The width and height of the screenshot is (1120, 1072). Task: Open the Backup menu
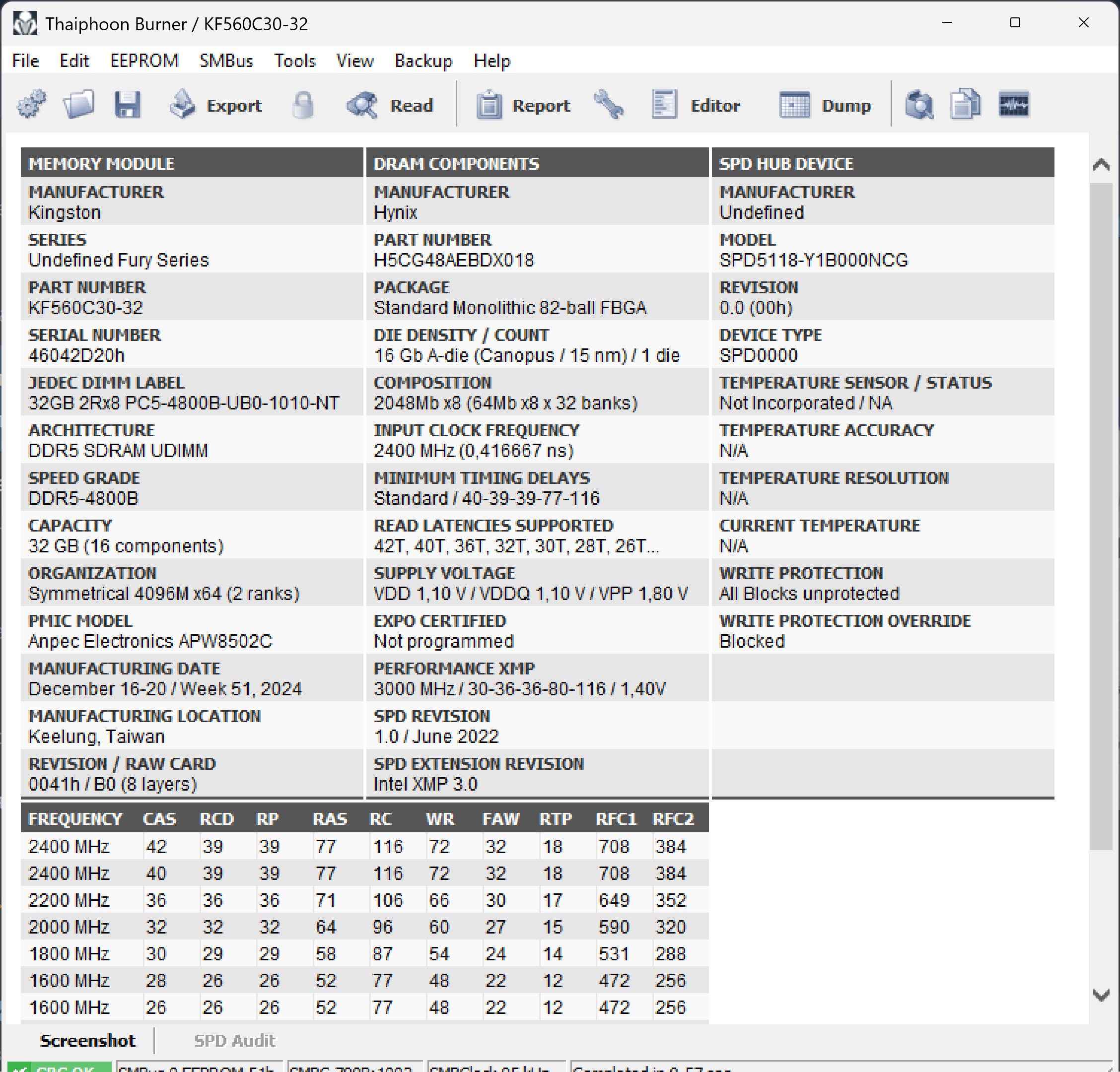click(423, 61)
